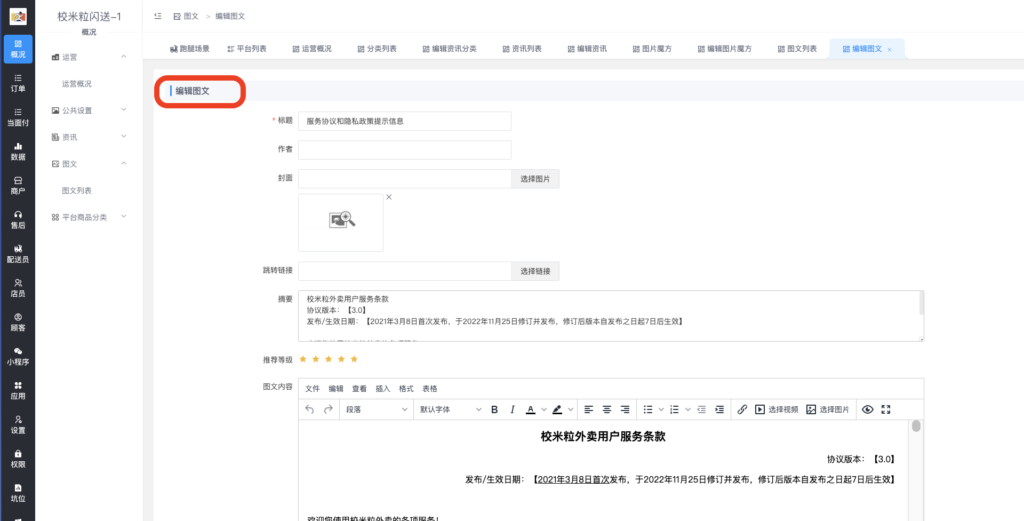Open the highlight color dropdown arrow
Screen dimensions: 1024x521
point(571,409)
